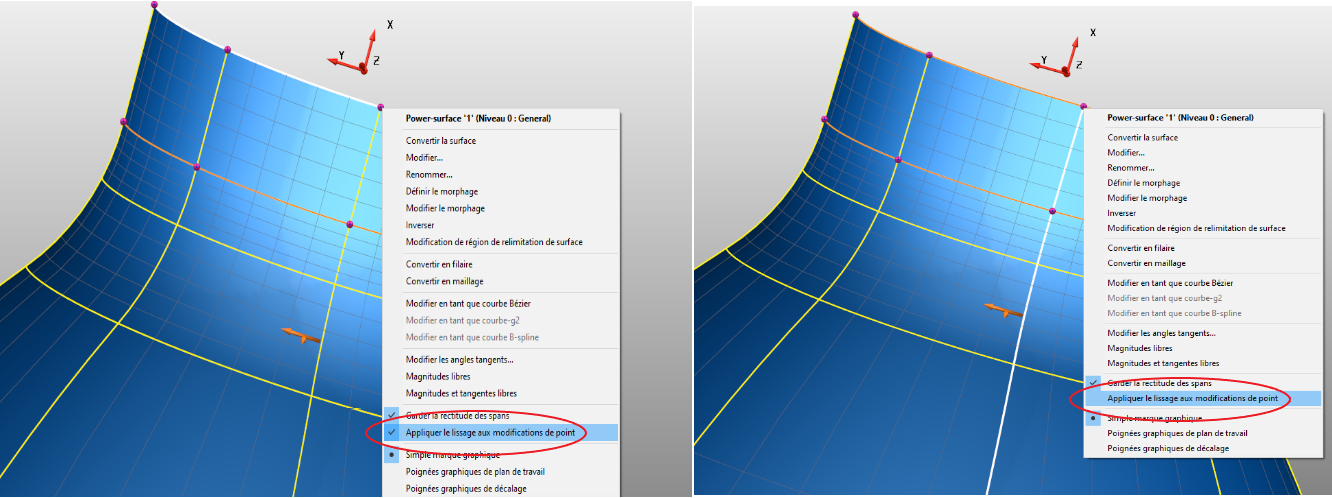Open 'Modifier les angles tangents...' in right menu

coord(1161,333)
